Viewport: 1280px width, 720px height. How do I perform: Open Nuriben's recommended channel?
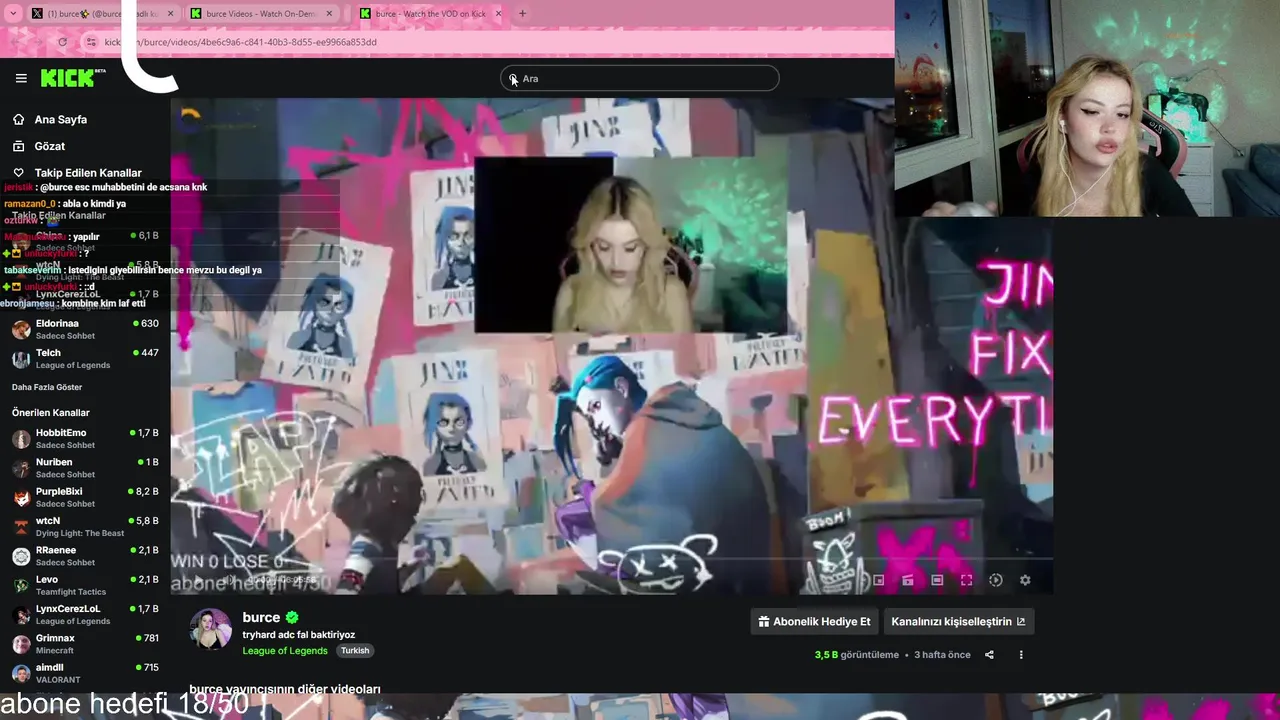85,467
